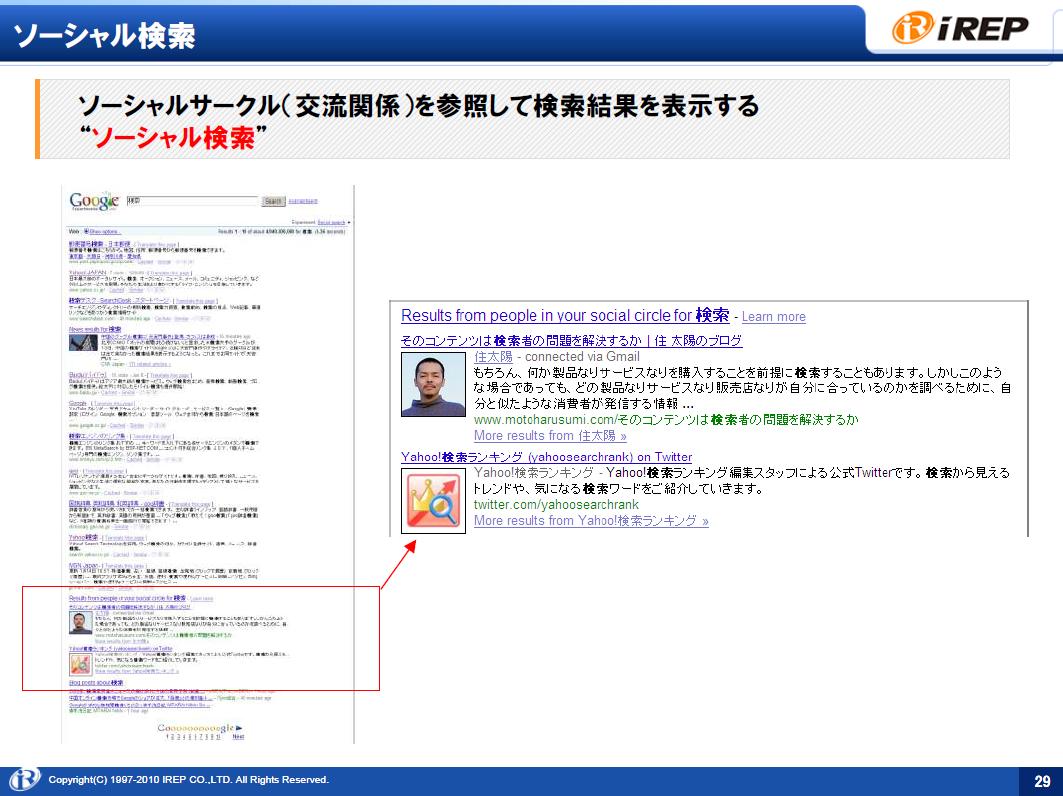This screenshot has height=796, width=1063.
Task: Open the 住 太陽のブログ result title in the enlarged panel
Action: (571, 340)
